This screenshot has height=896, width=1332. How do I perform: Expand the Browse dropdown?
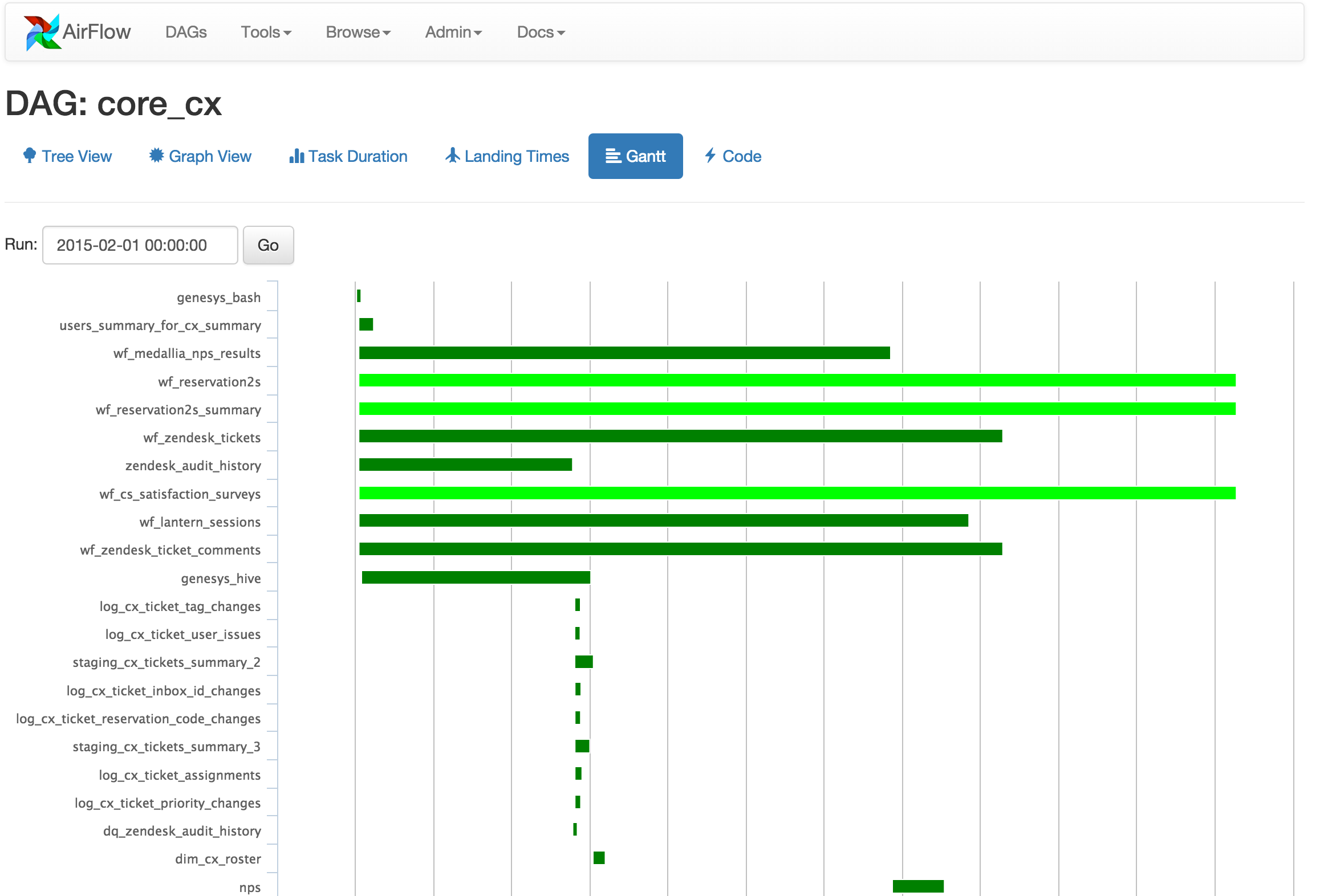pyautogui.click(x=358, y=32)
